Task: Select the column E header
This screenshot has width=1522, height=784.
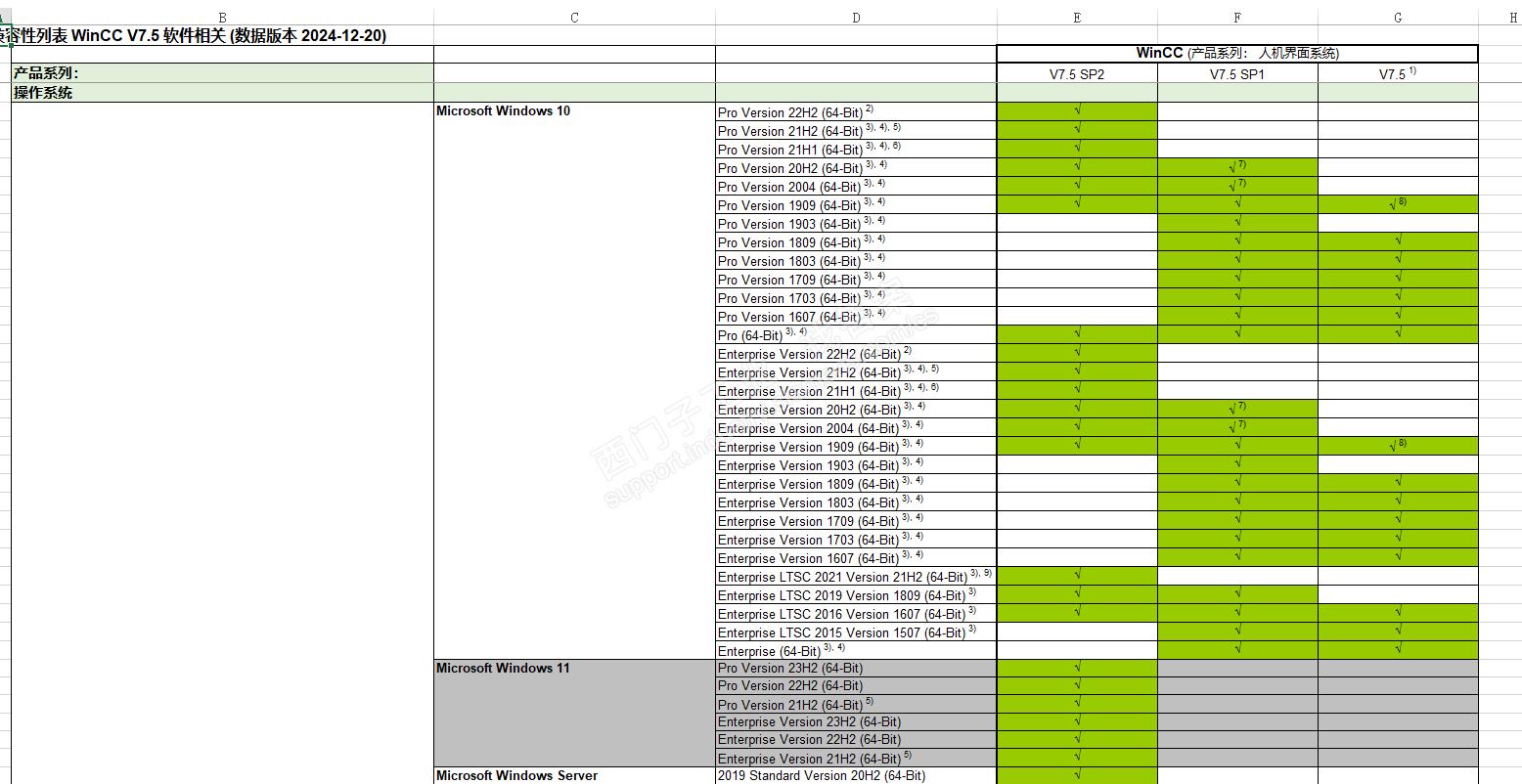Action: pyautogui.click(x=1077, y=18)
